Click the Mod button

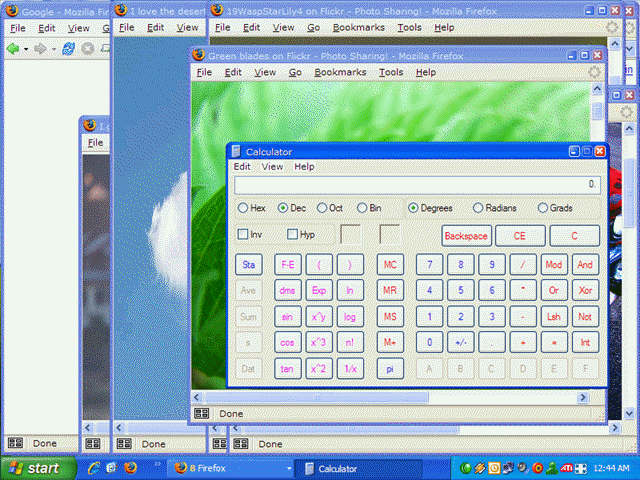click(x=554, y=264)
